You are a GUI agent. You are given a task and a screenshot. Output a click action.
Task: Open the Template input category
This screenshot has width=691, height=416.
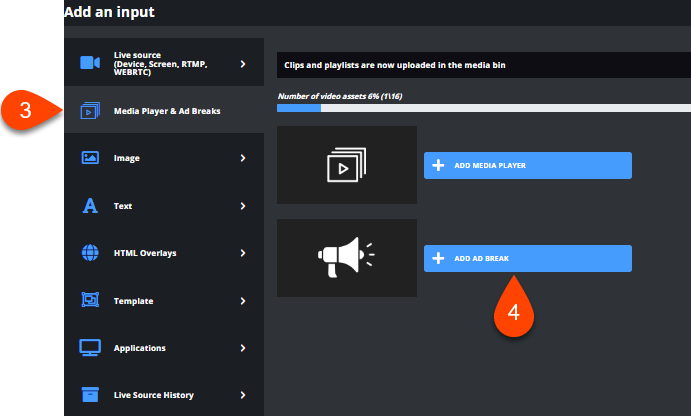(164, 301)
